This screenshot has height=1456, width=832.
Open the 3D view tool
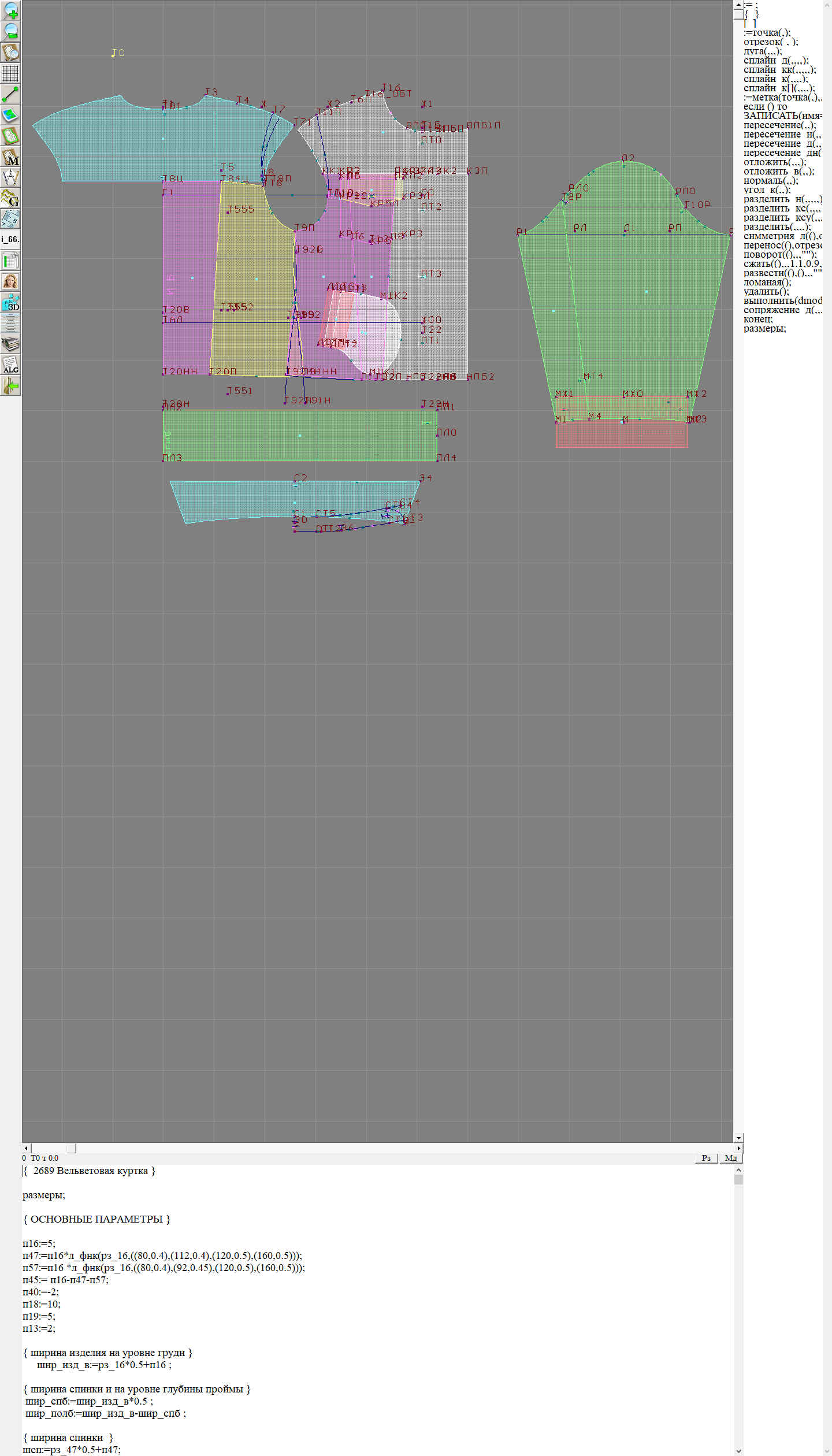click(10, 302)
